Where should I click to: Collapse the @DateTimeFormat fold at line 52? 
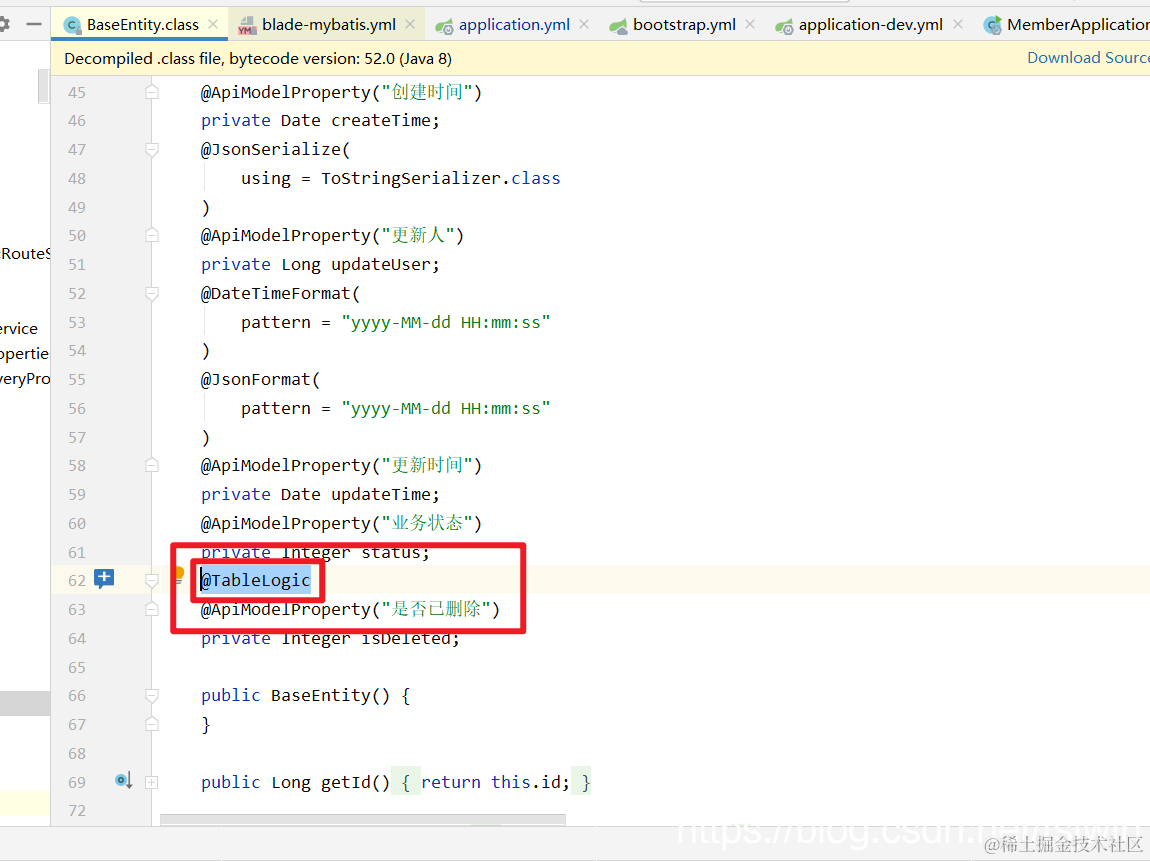click(x=152, y=293)
